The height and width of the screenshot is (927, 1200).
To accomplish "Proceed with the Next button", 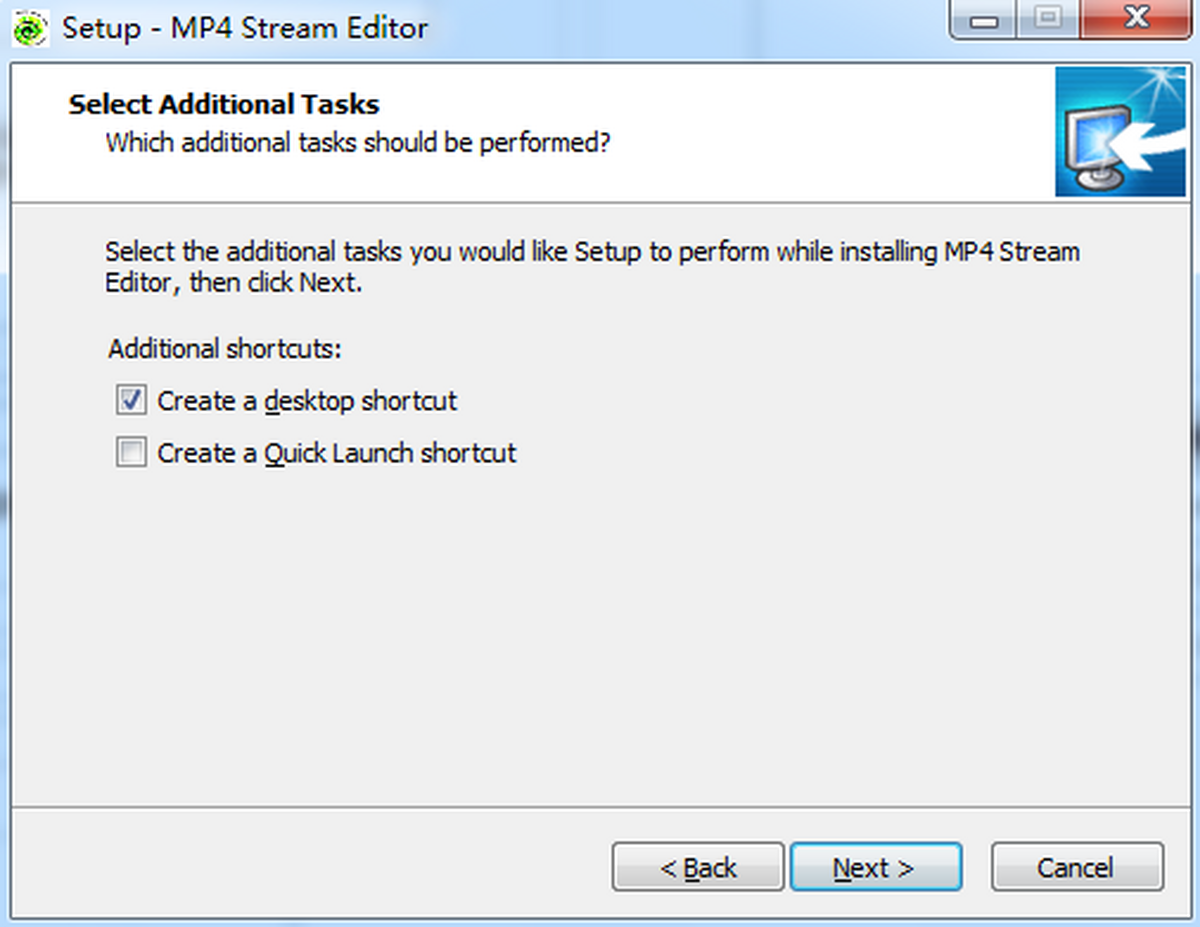I will (x=875, y=867).
